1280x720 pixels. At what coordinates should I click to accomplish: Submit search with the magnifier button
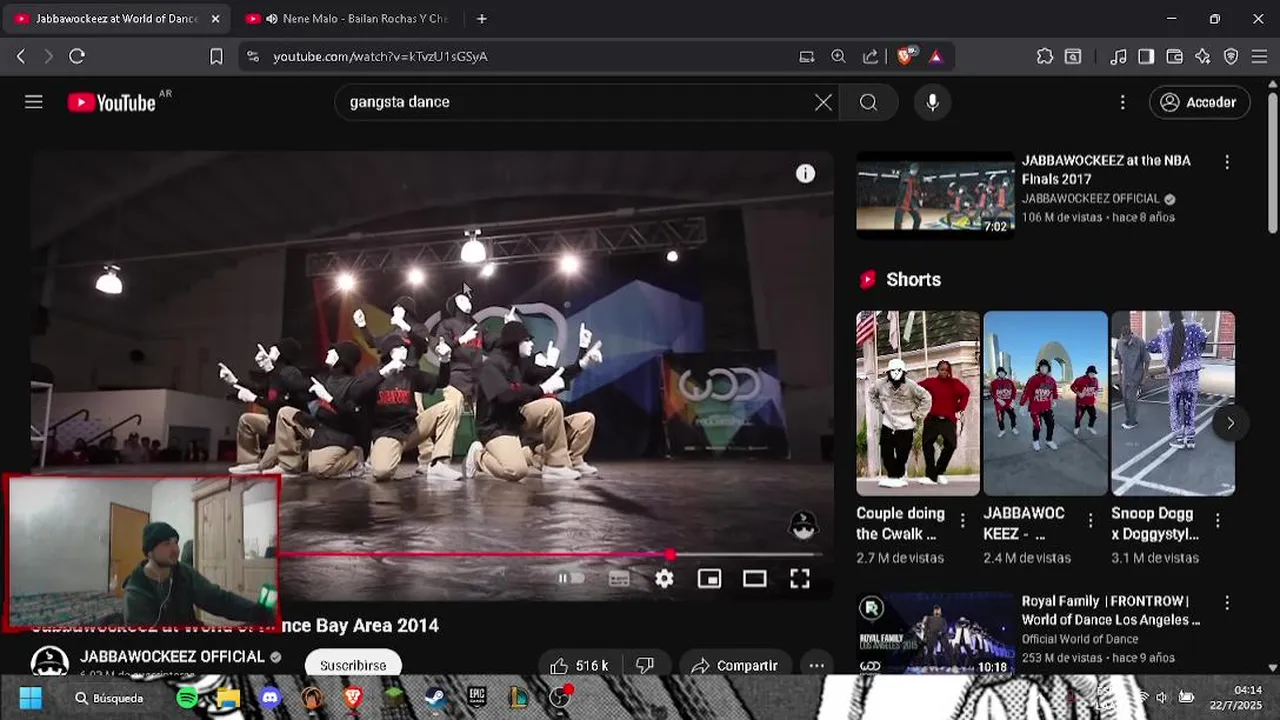(868, 102)
